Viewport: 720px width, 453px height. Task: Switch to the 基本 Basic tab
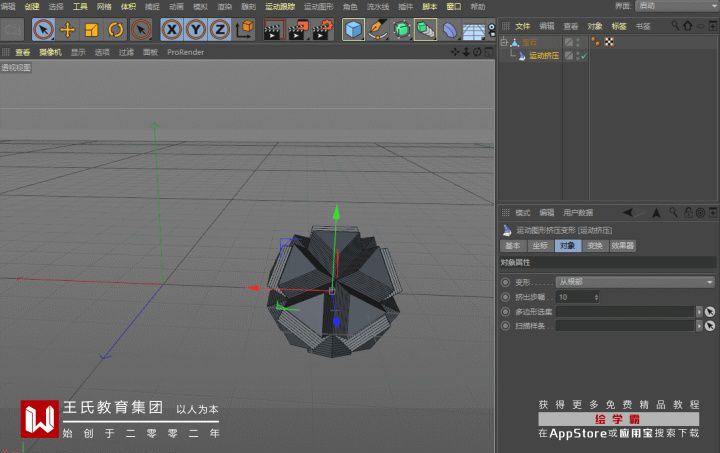pos(512,246)
